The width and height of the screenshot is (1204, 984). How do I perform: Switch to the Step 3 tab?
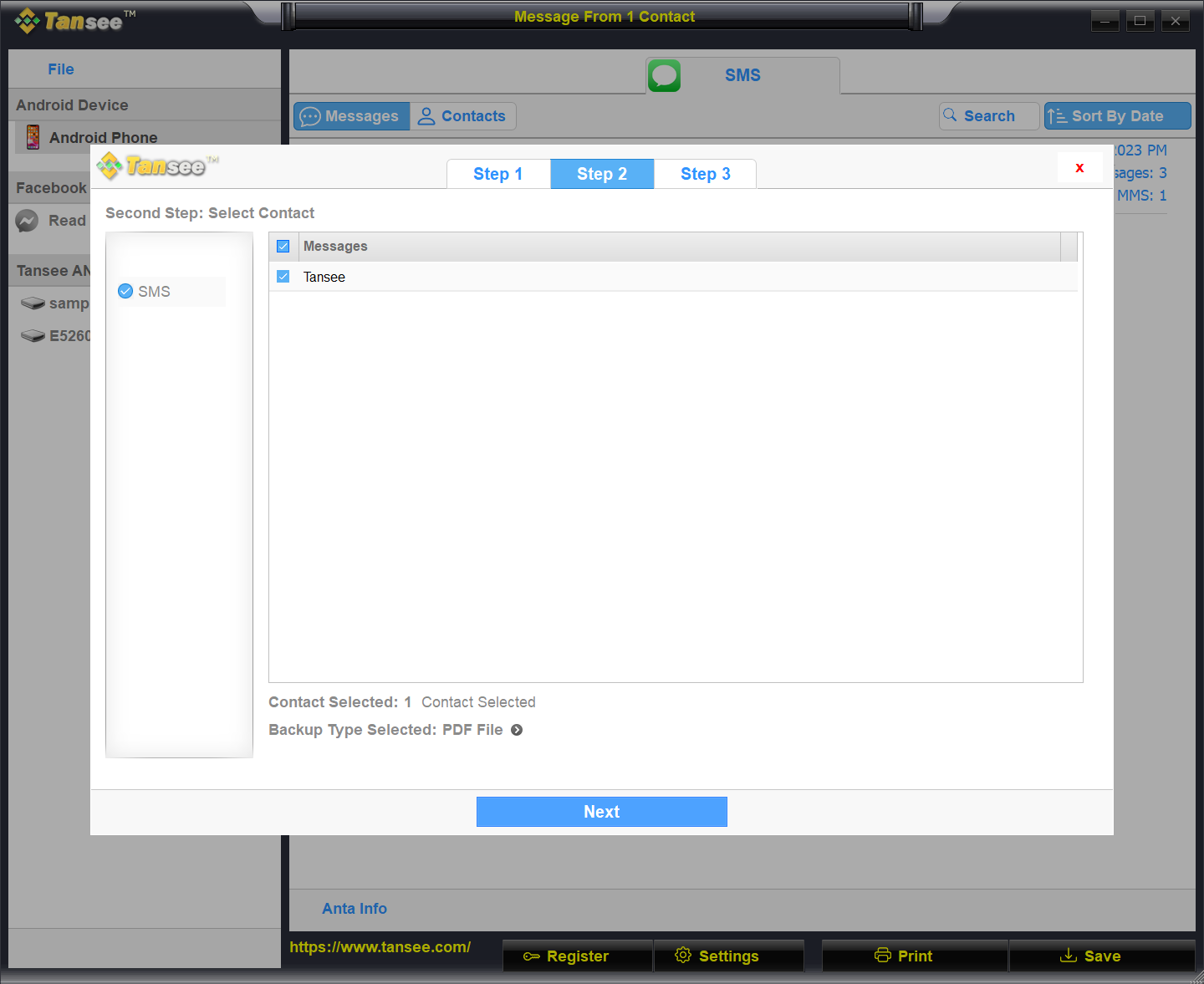point(706,174)
